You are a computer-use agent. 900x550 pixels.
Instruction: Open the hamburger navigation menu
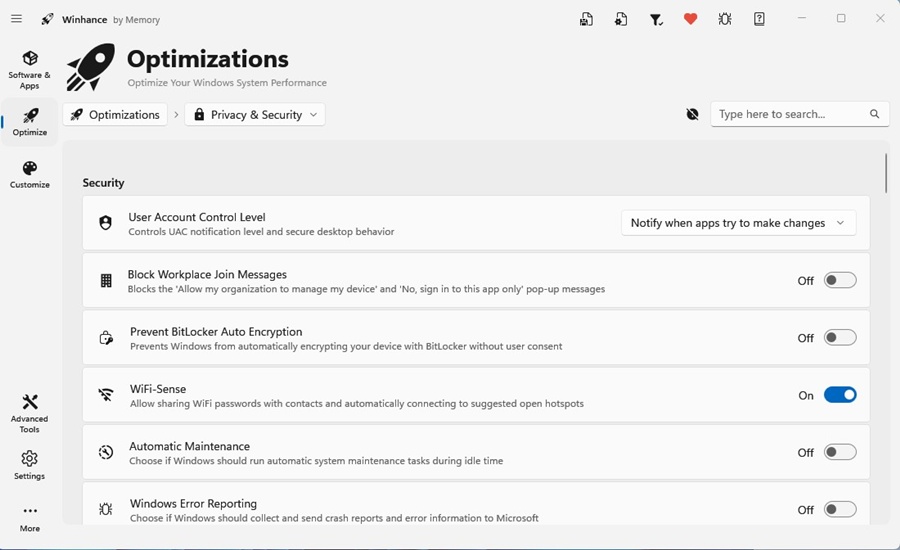pos(16,19)
